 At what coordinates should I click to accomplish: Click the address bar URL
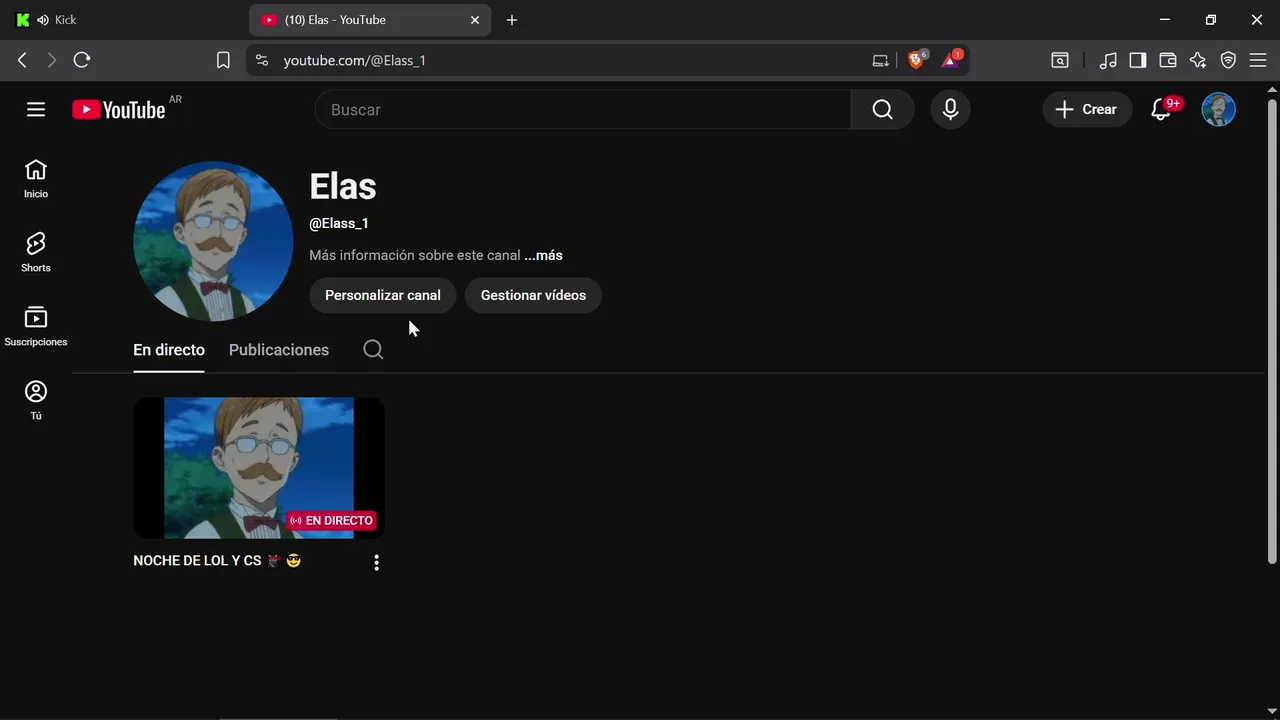(x=355, y=60)
